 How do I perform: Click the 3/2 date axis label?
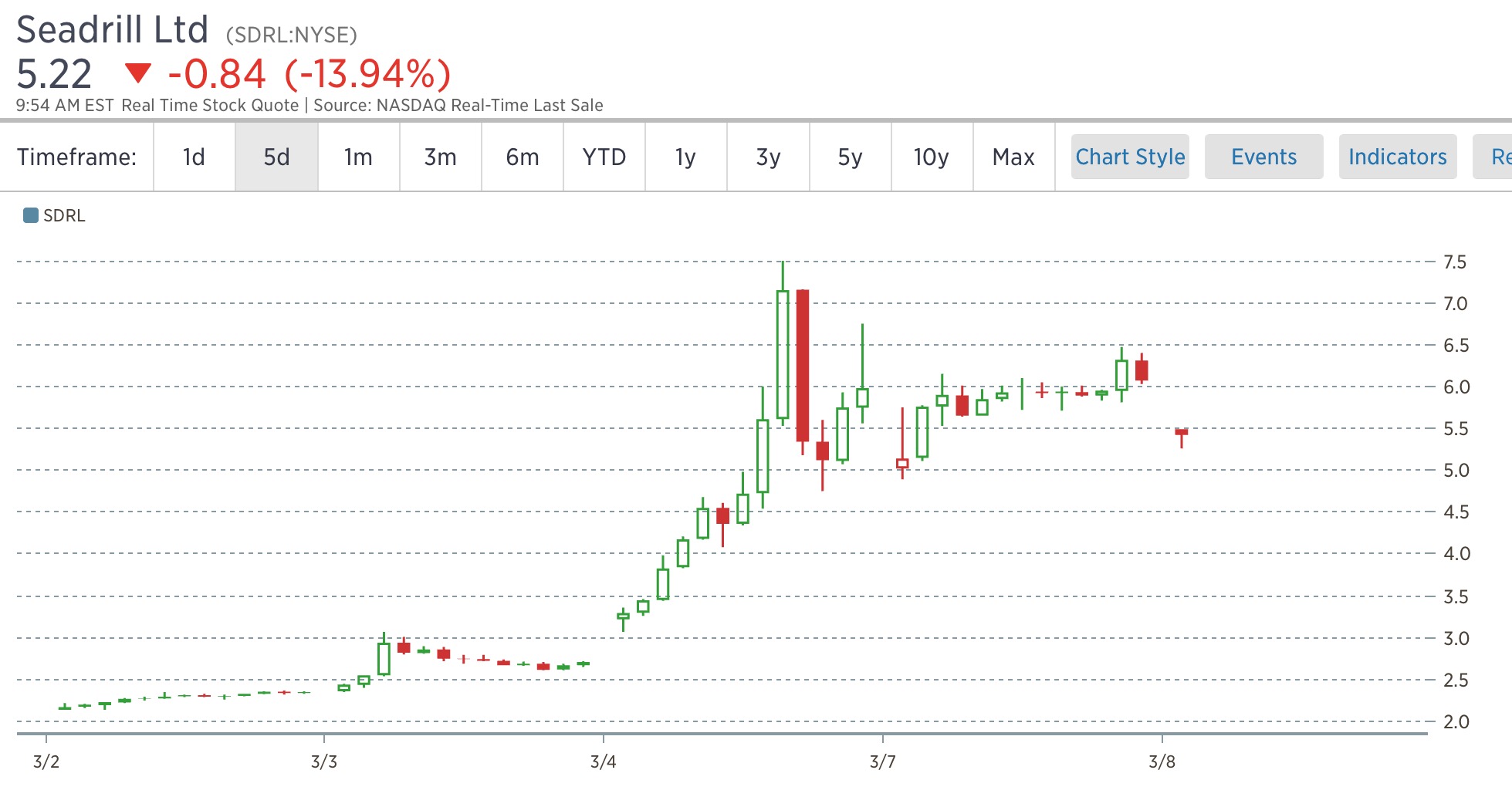tap(46, 762)
